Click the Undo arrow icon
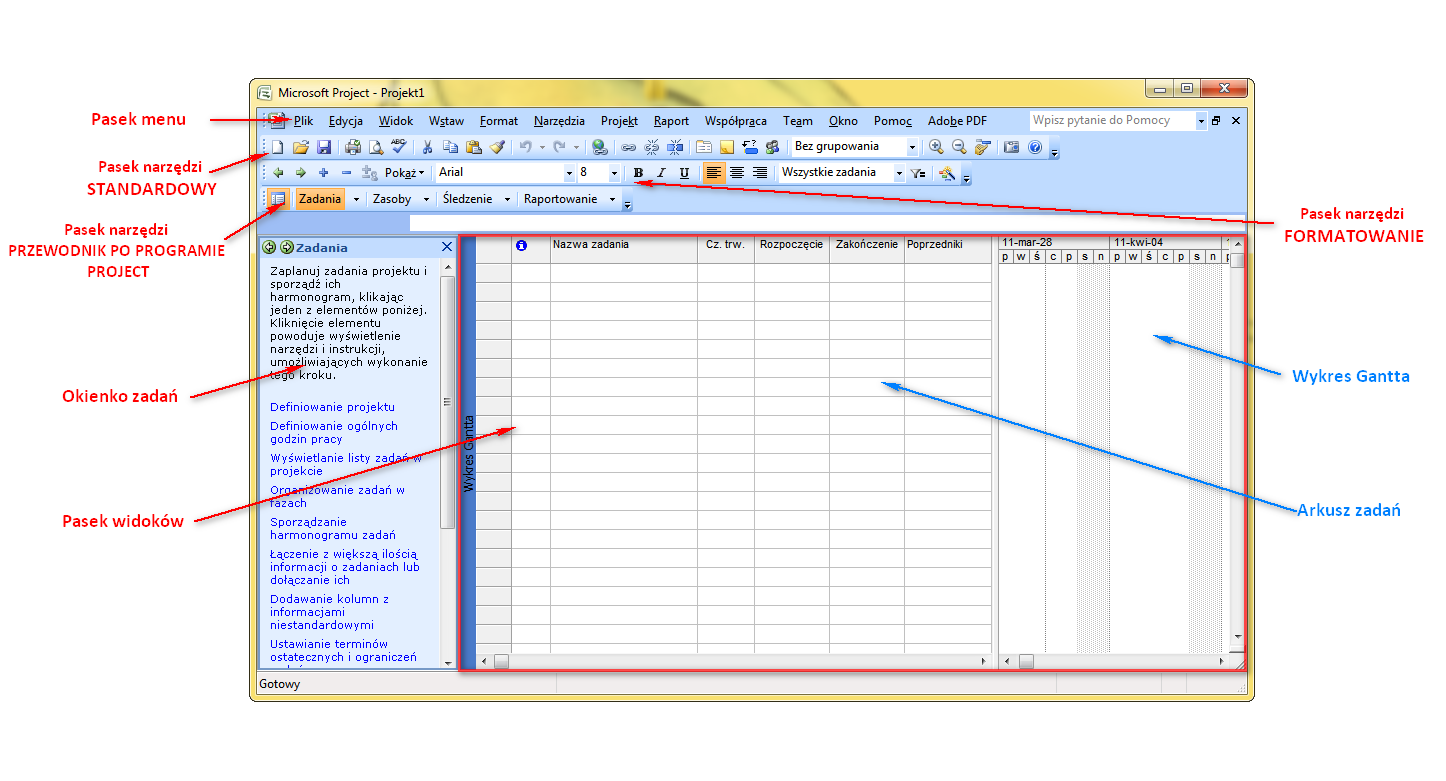1446x781 pixels. pos(526,147)
